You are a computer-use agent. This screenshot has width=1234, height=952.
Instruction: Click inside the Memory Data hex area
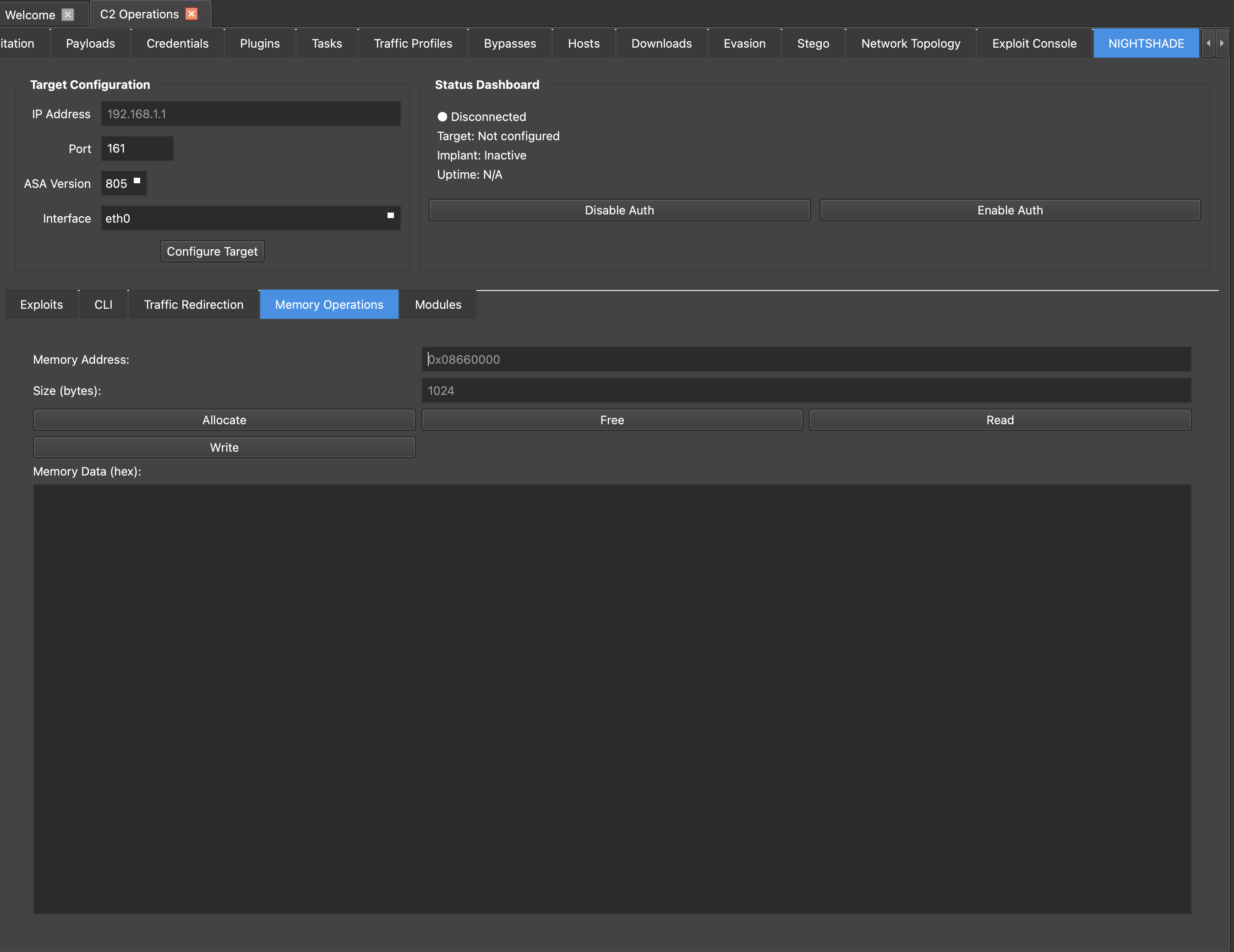pos(612,698)
